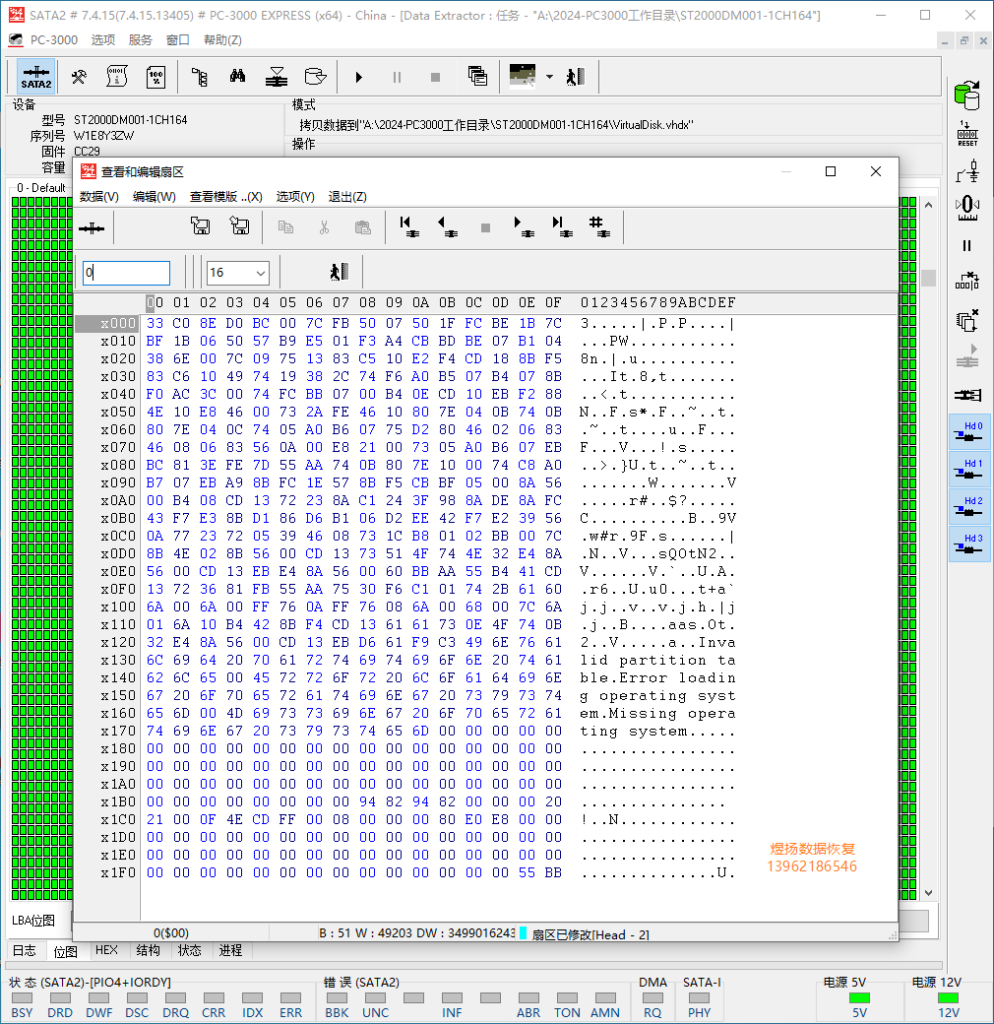This screenshot has height=1024, width=994.
Task: Click the tree structure icon in the main toolbar
Action: pyautogui.click(x=199, y=77)
